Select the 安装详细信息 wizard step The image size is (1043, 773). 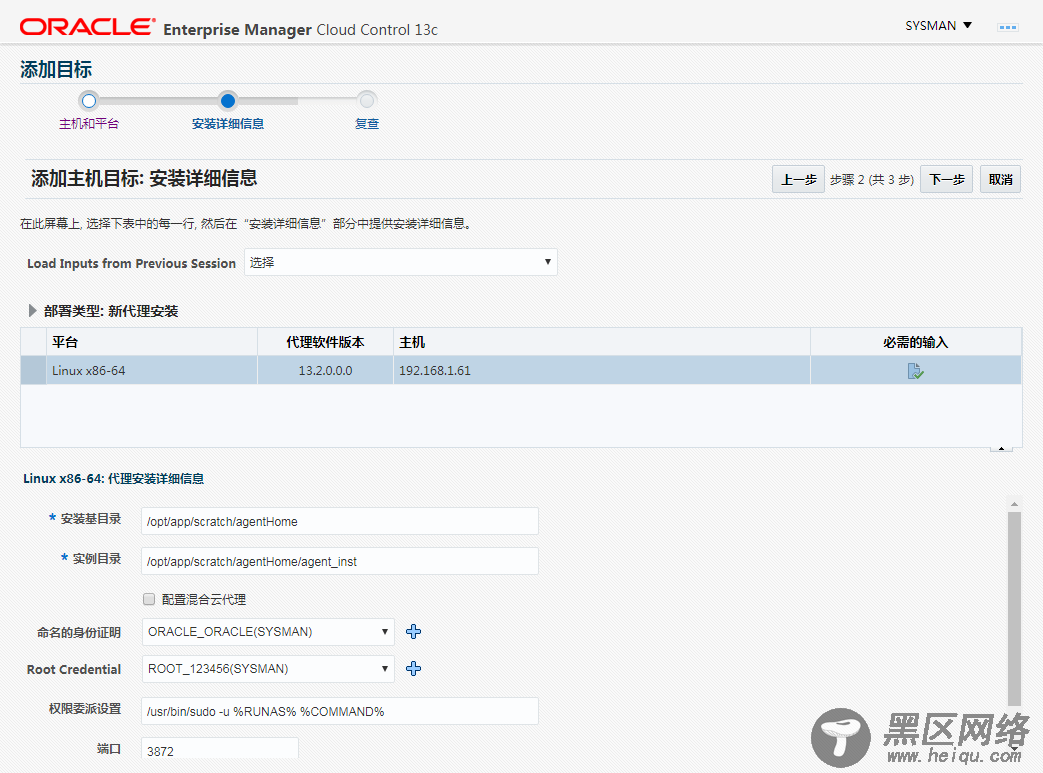coord(227,124)
